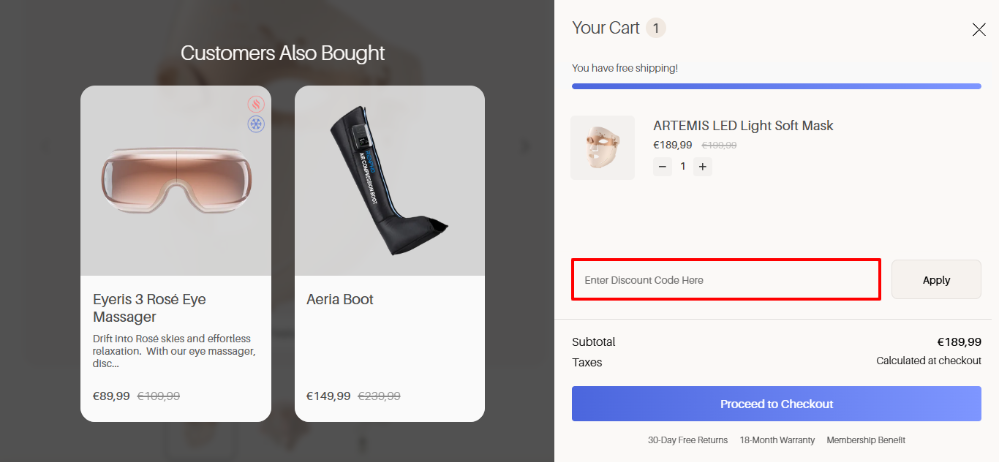This screenshot has height=462, width=999.
Task: Click the Your Cart heading
Action: coord(605,28)
